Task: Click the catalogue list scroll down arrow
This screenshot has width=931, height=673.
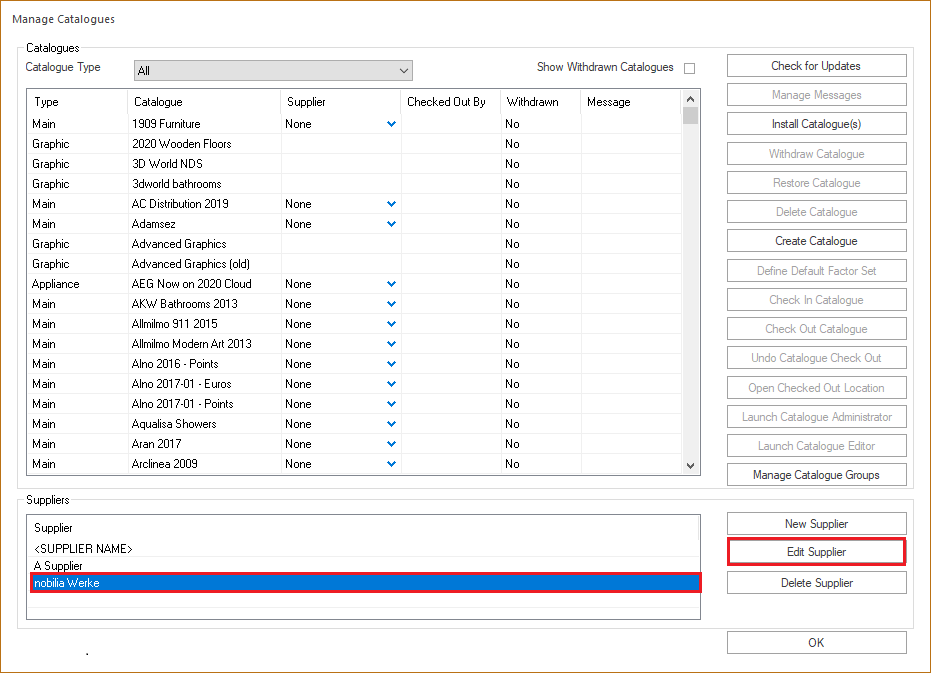Action: pos(690,466)
